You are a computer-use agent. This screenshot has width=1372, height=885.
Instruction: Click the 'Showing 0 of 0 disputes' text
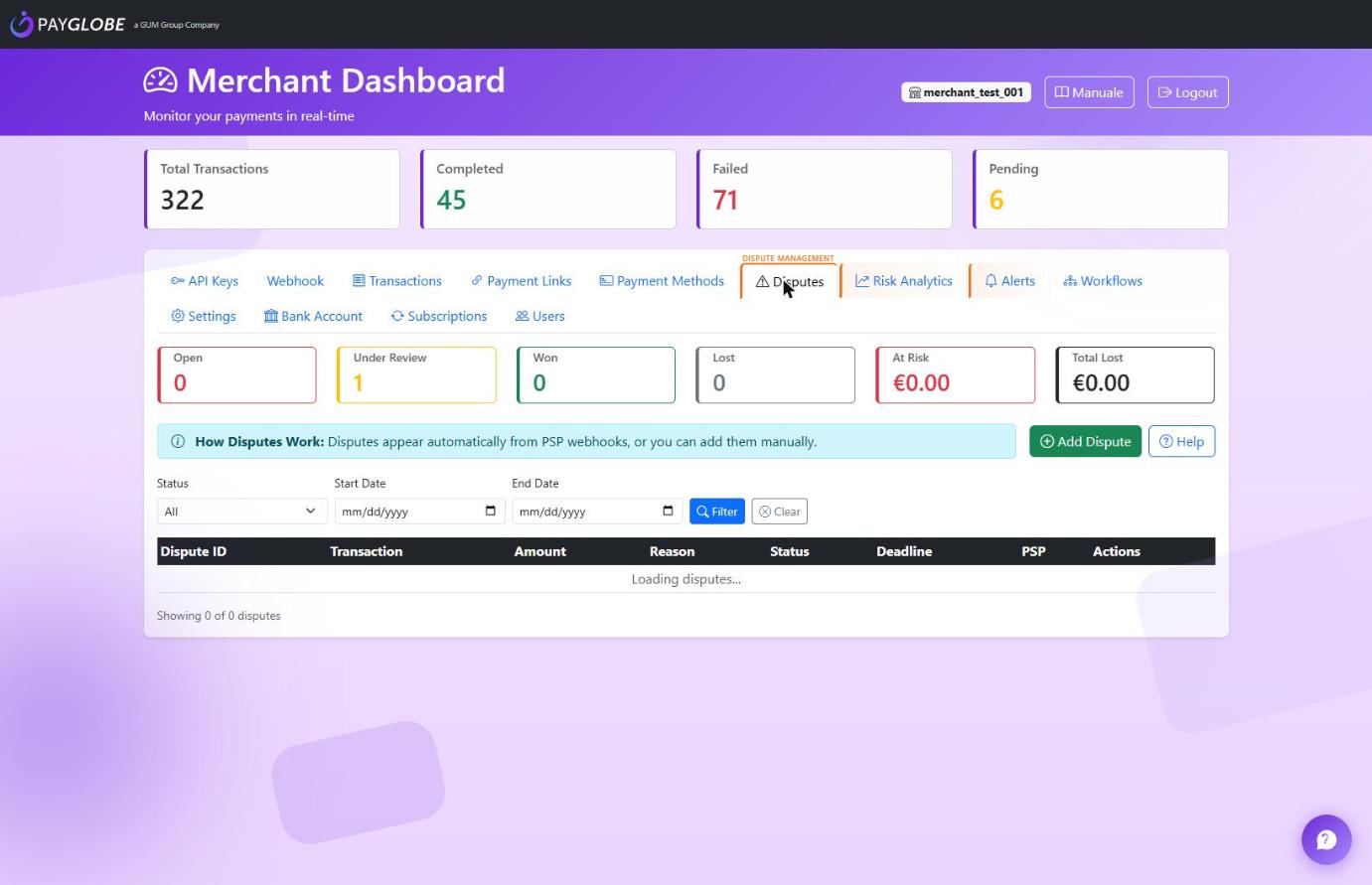point(219,616)
